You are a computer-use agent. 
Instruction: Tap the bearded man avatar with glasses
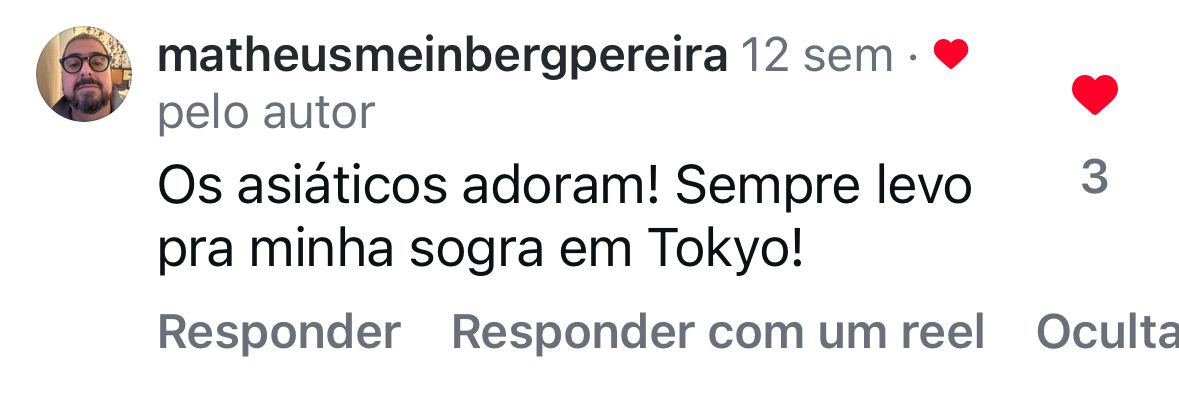point(84,75)
